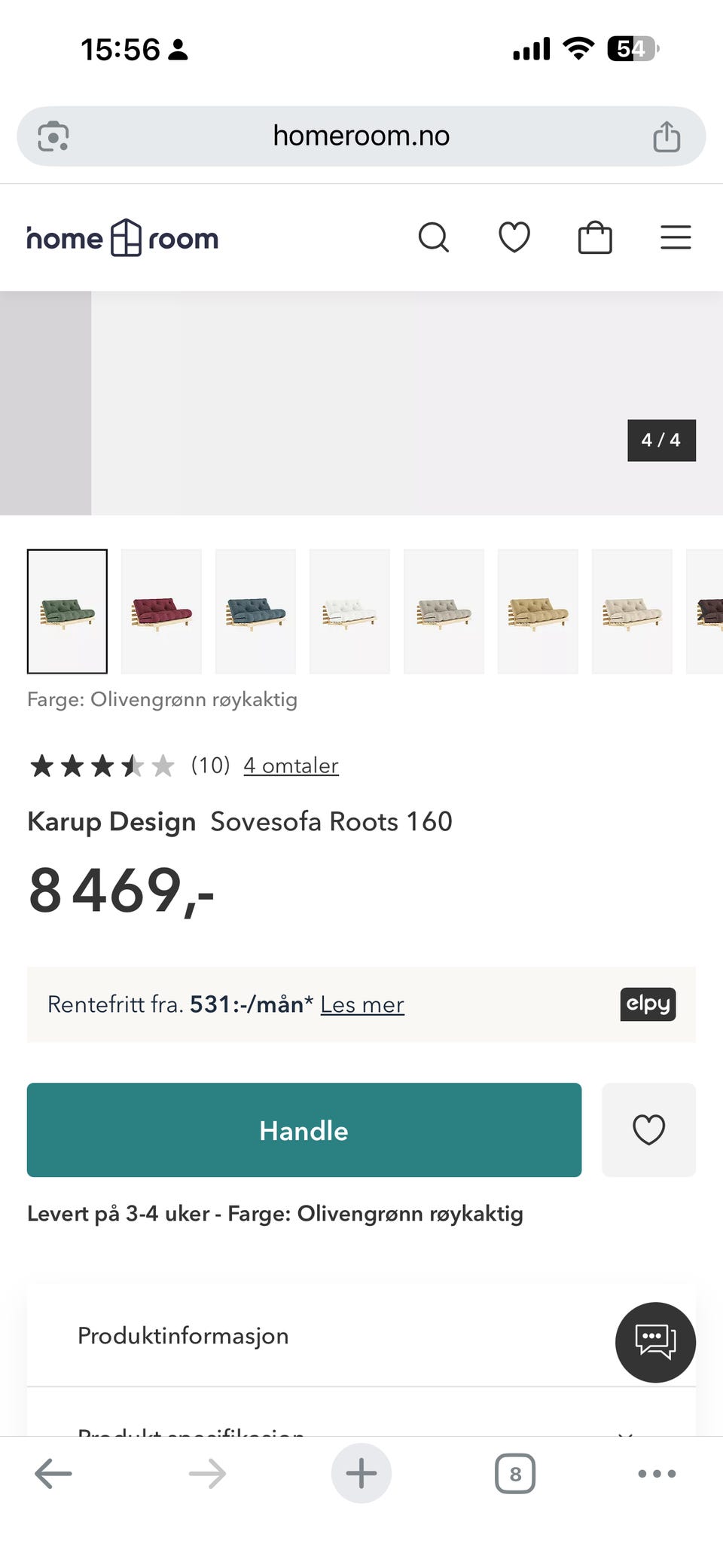Choose the mustard yellow sofa variant
This screenshot has height=1568, width=723.
538,611
